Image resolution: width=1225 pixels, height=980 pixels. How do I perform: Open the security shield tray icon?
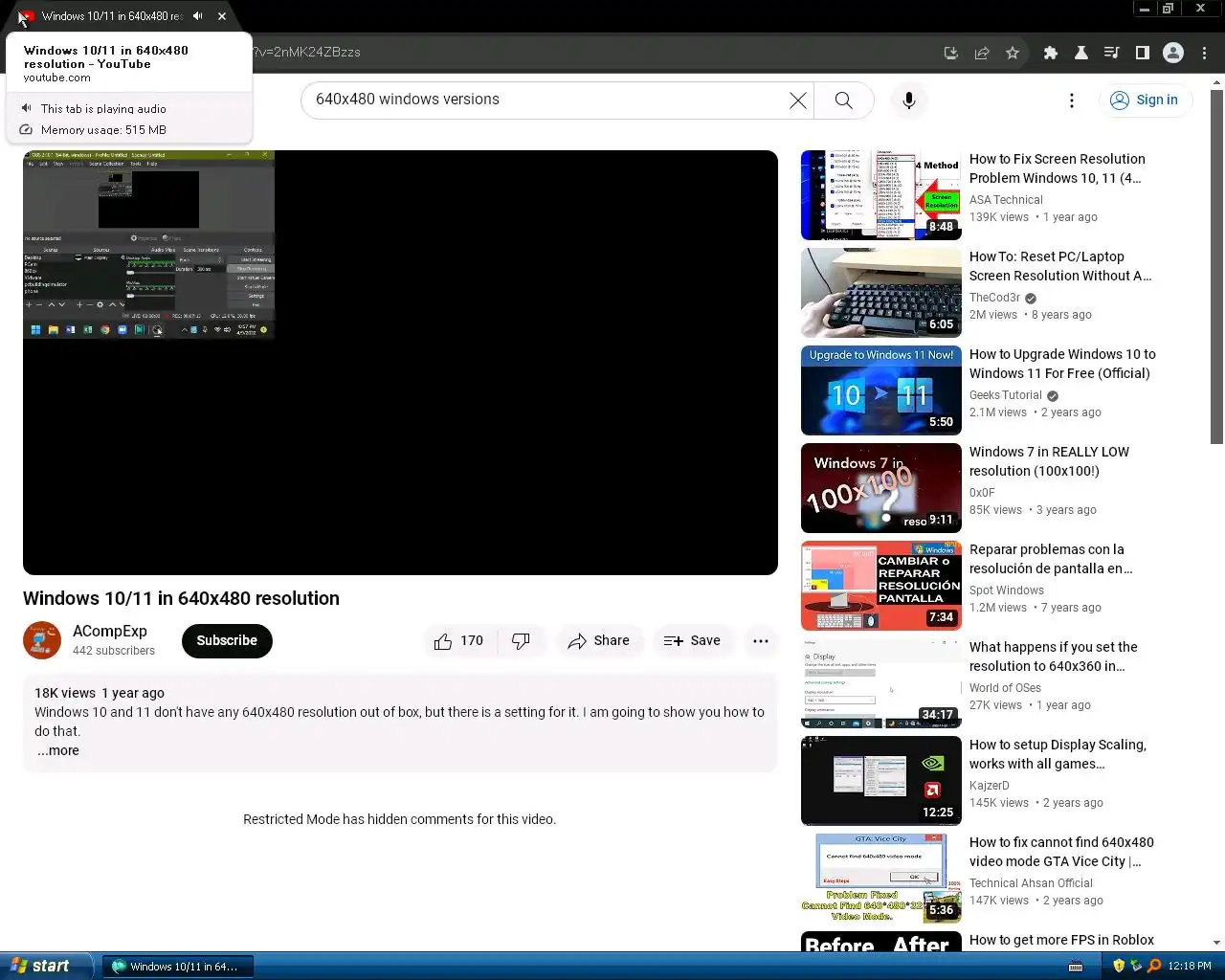coord(1119,967)
